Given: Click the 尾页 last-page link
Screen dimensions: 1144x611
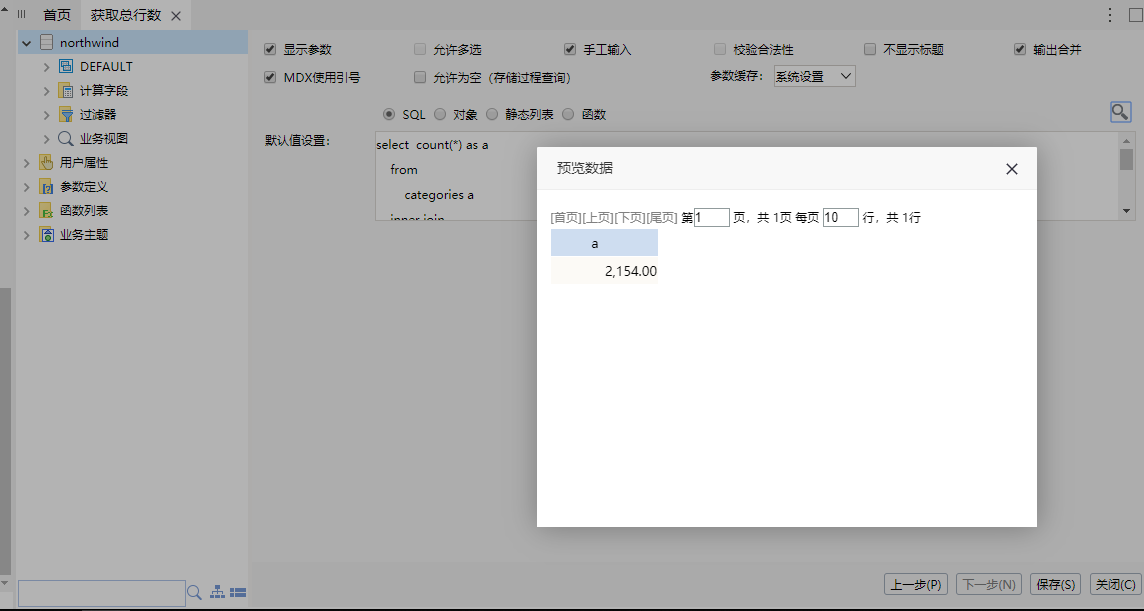Looking at the screenshot, I should (x=662, y=218).
